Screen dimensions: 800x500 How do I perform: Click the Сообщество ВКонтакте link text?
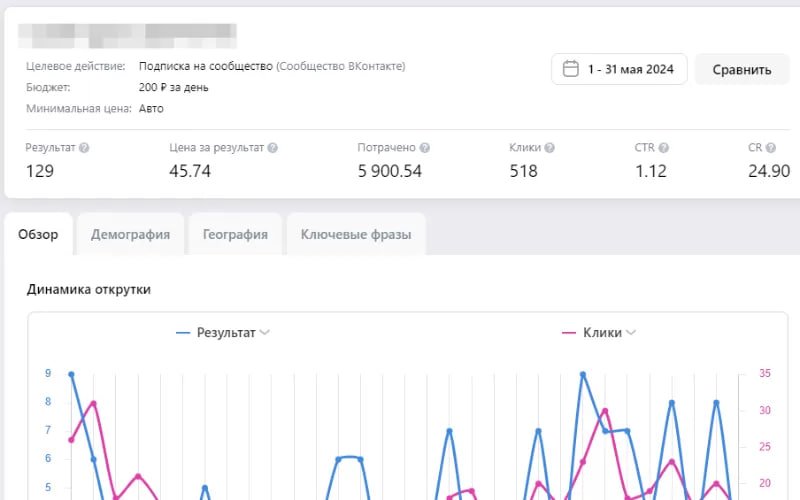341,66
